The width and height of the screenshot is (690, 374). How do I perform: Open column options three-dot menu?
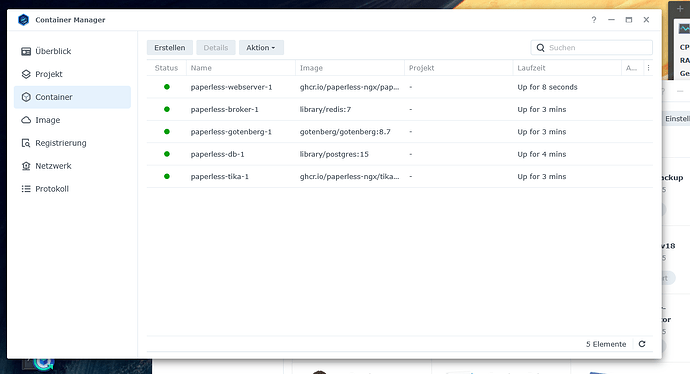pos(648,68)
